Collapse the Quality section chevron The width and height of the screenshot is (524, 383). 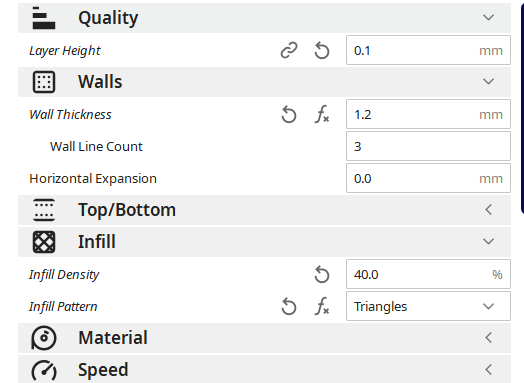tap(488, 17)
